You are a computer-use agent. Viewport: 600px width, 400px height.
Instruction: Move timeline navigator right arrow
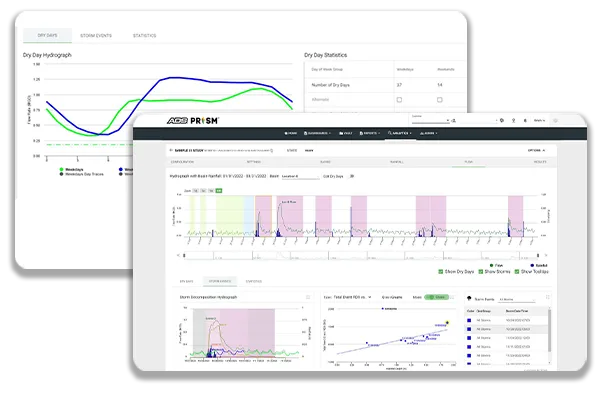[546, 255]
